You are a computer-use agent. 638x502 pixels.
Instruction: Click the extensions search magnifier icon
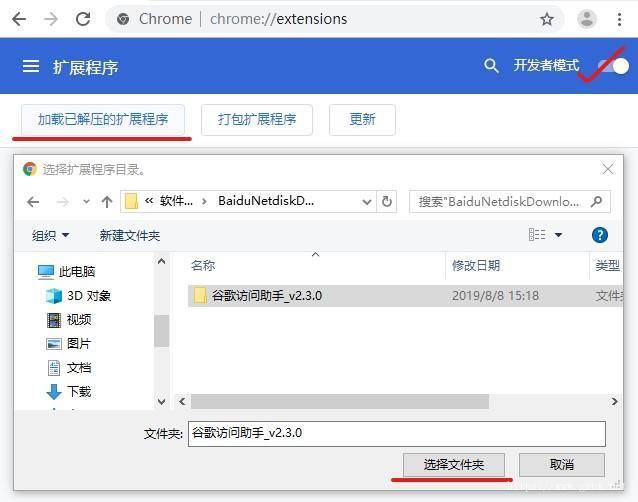pos(491,65)
